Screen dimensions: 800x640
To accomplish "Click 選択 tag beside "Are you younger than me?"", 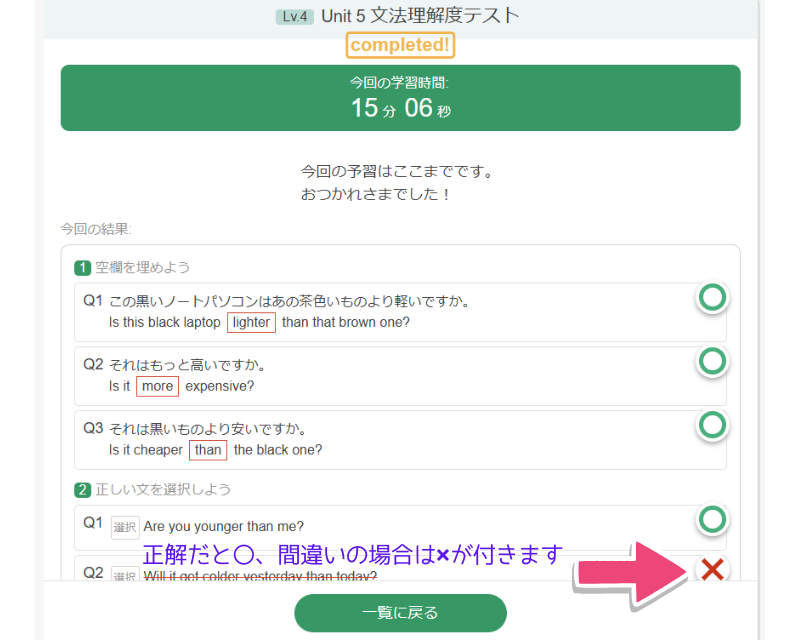I will (x=125, y=527).
